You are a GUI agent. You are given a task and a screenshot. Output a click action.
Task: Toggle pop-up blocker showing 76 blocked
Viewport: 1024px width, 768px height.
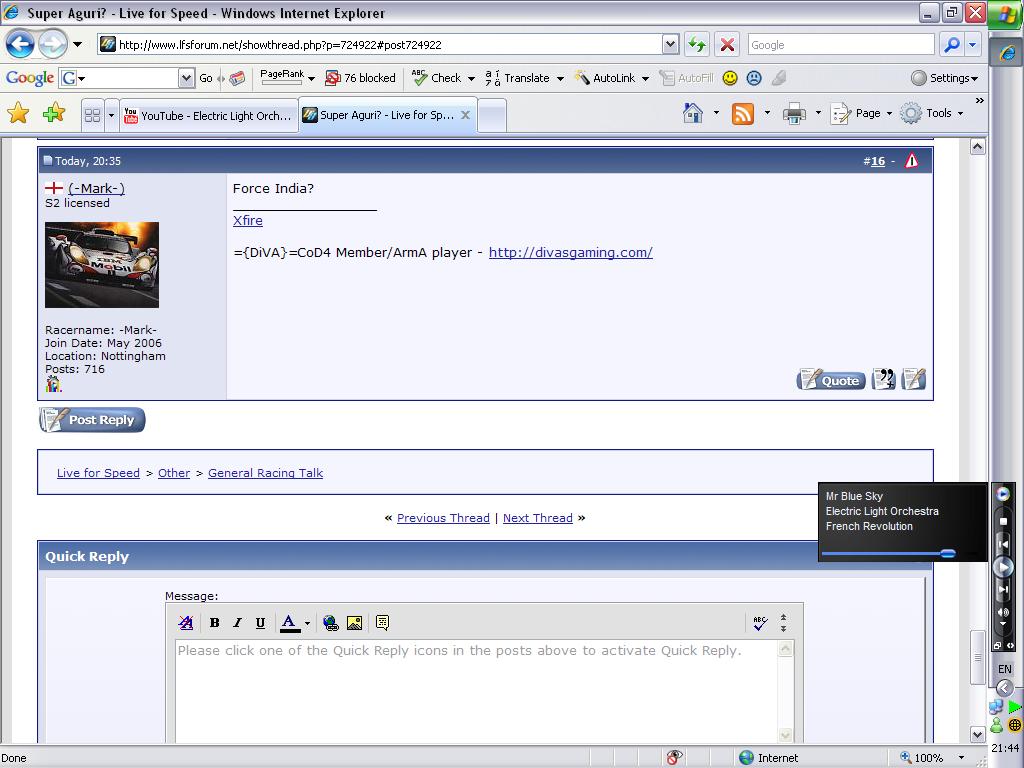360,78
